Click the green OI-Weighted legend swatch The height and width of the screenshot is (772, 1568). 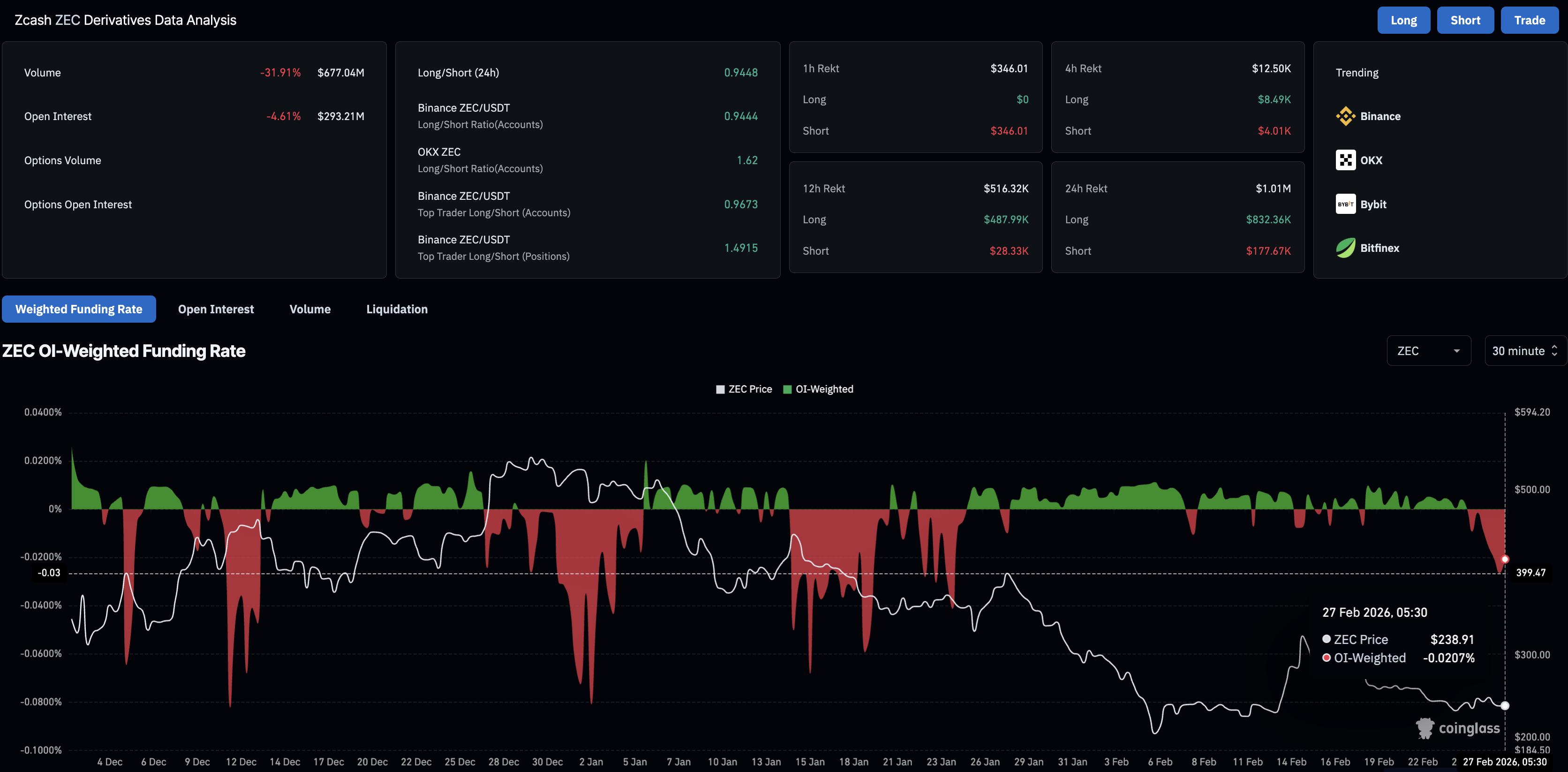(x=787, y=390)
